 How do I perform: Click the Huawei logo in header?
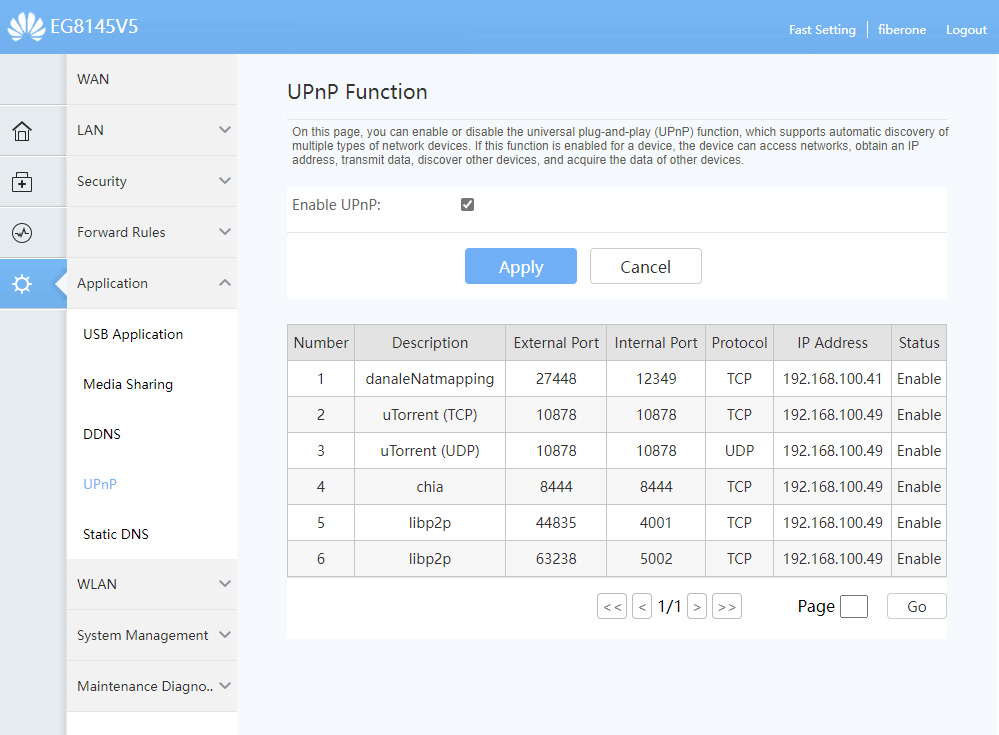pos(27,27)
